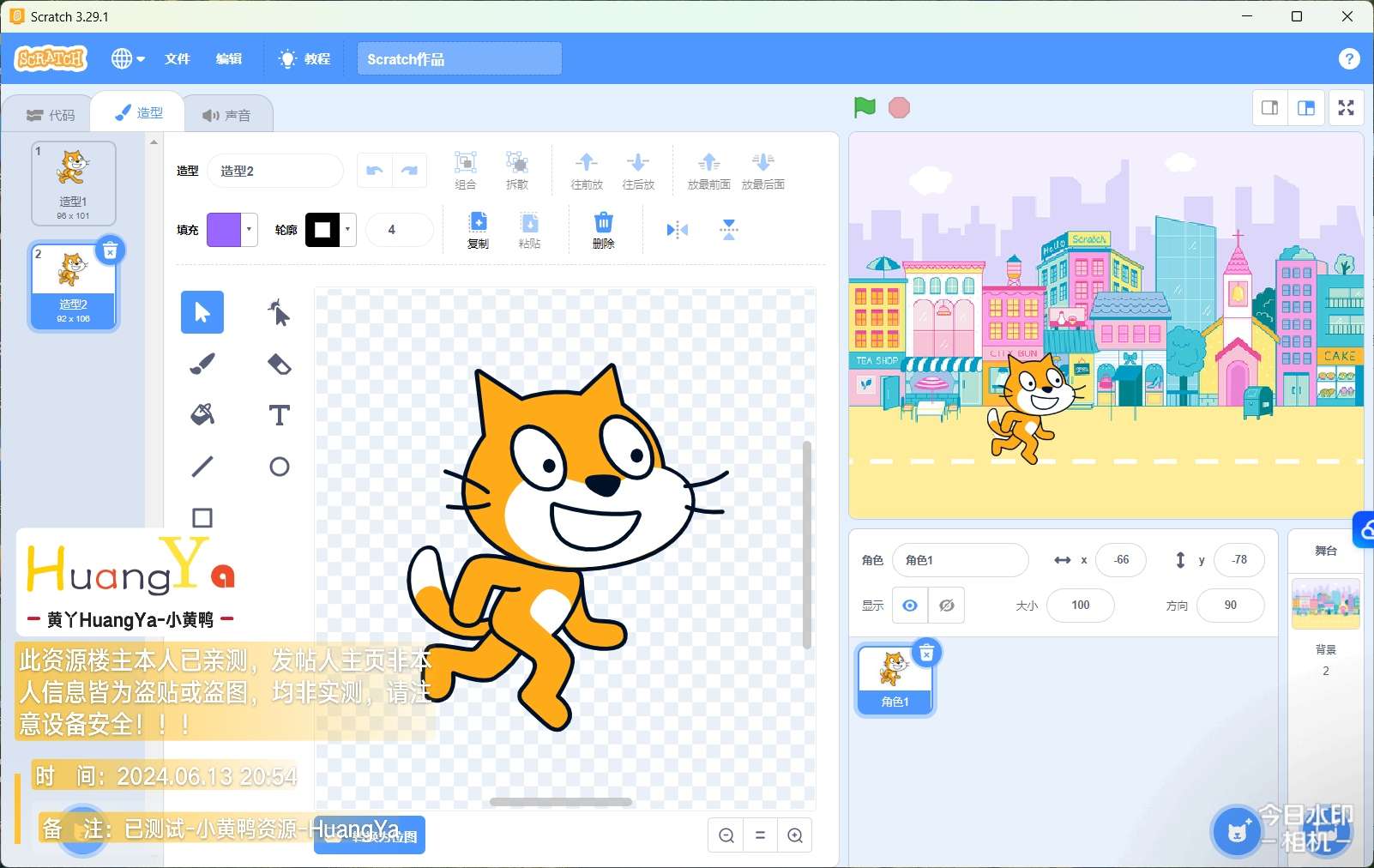Click the direction (方向) field 90
Screen dimensions: 1374x868
pyautogui.click(x=1230, y=606)
